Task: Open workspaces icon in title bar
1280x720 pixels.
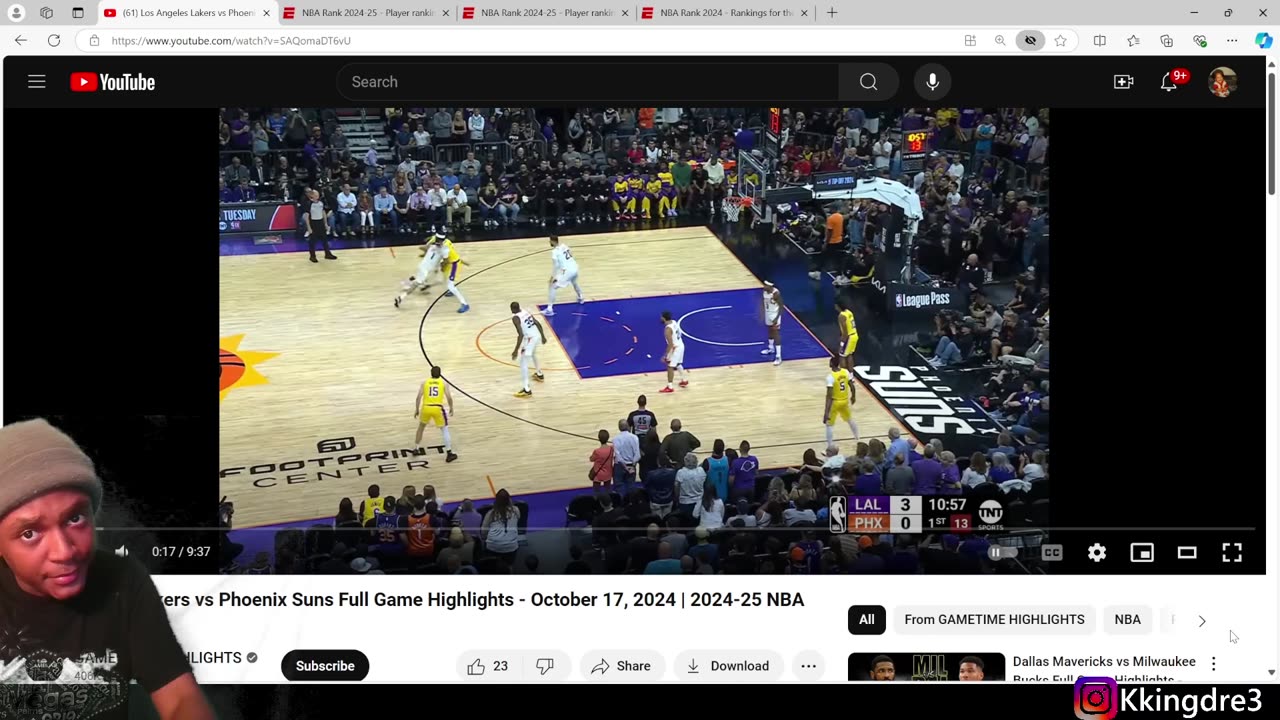Action: (46, 13)
